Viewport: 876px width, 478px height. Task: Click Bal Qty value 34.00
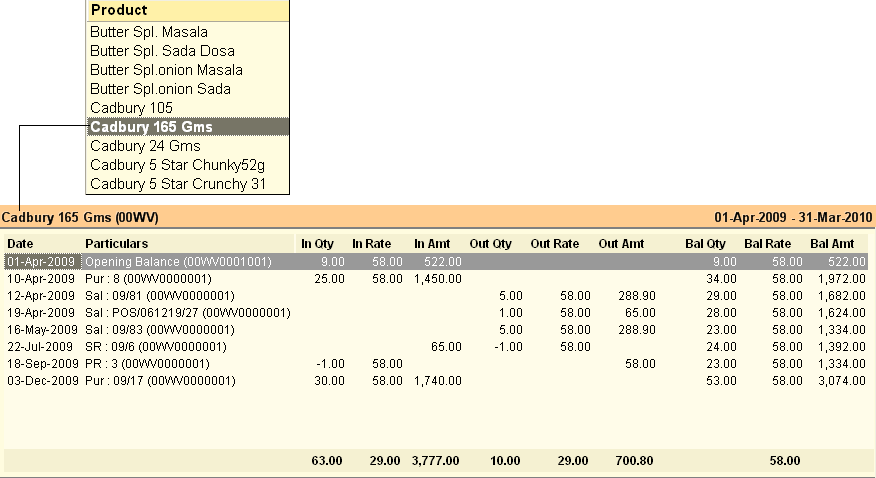tap(721, 279)
